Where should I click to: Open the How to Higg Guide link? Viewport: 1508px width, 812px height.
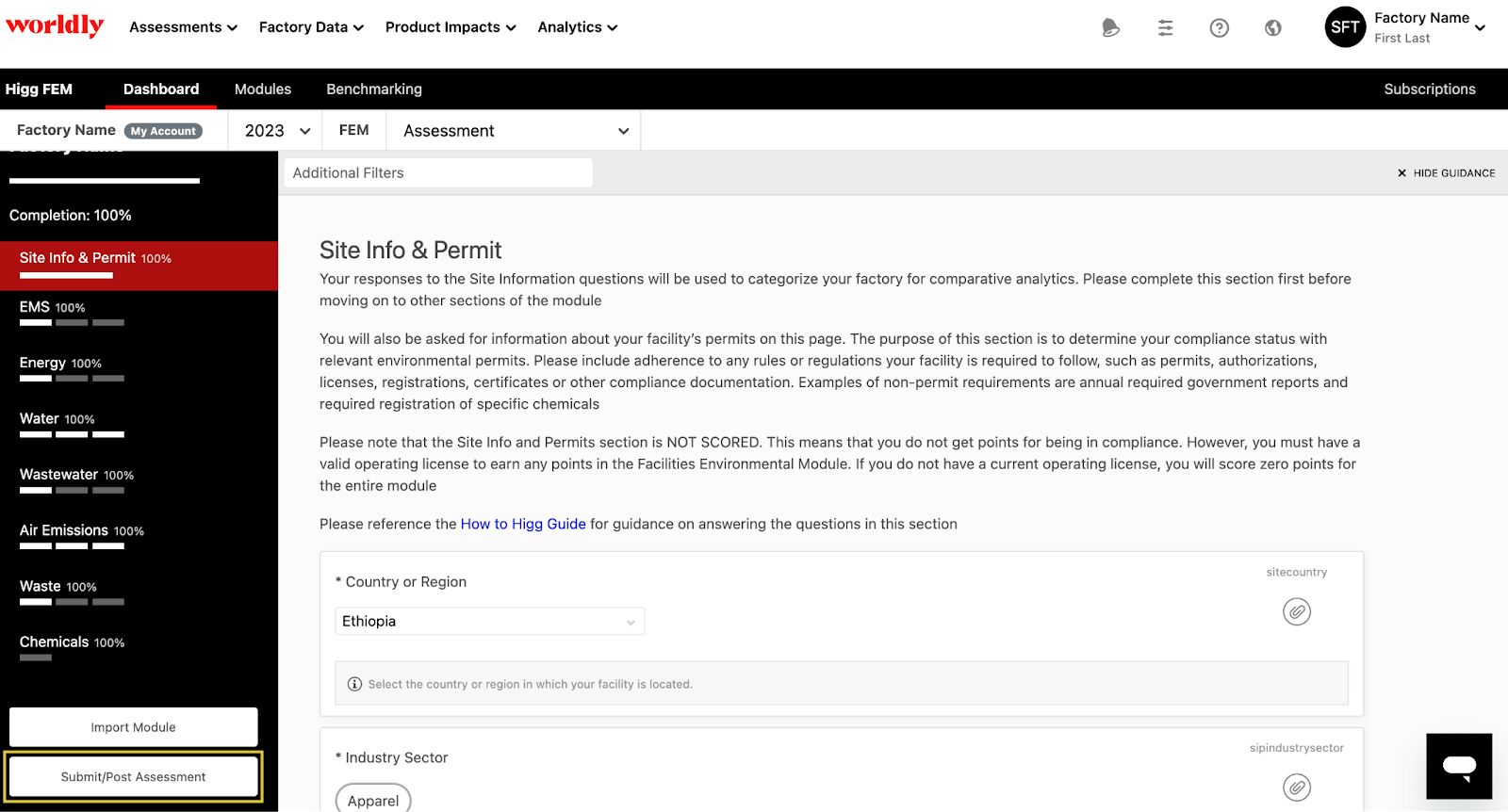pos(523,525)
